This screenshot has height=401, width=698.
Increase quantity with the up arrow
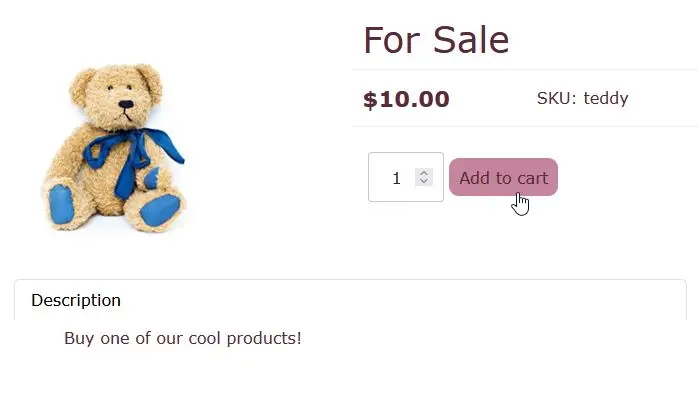pos(424,173)
